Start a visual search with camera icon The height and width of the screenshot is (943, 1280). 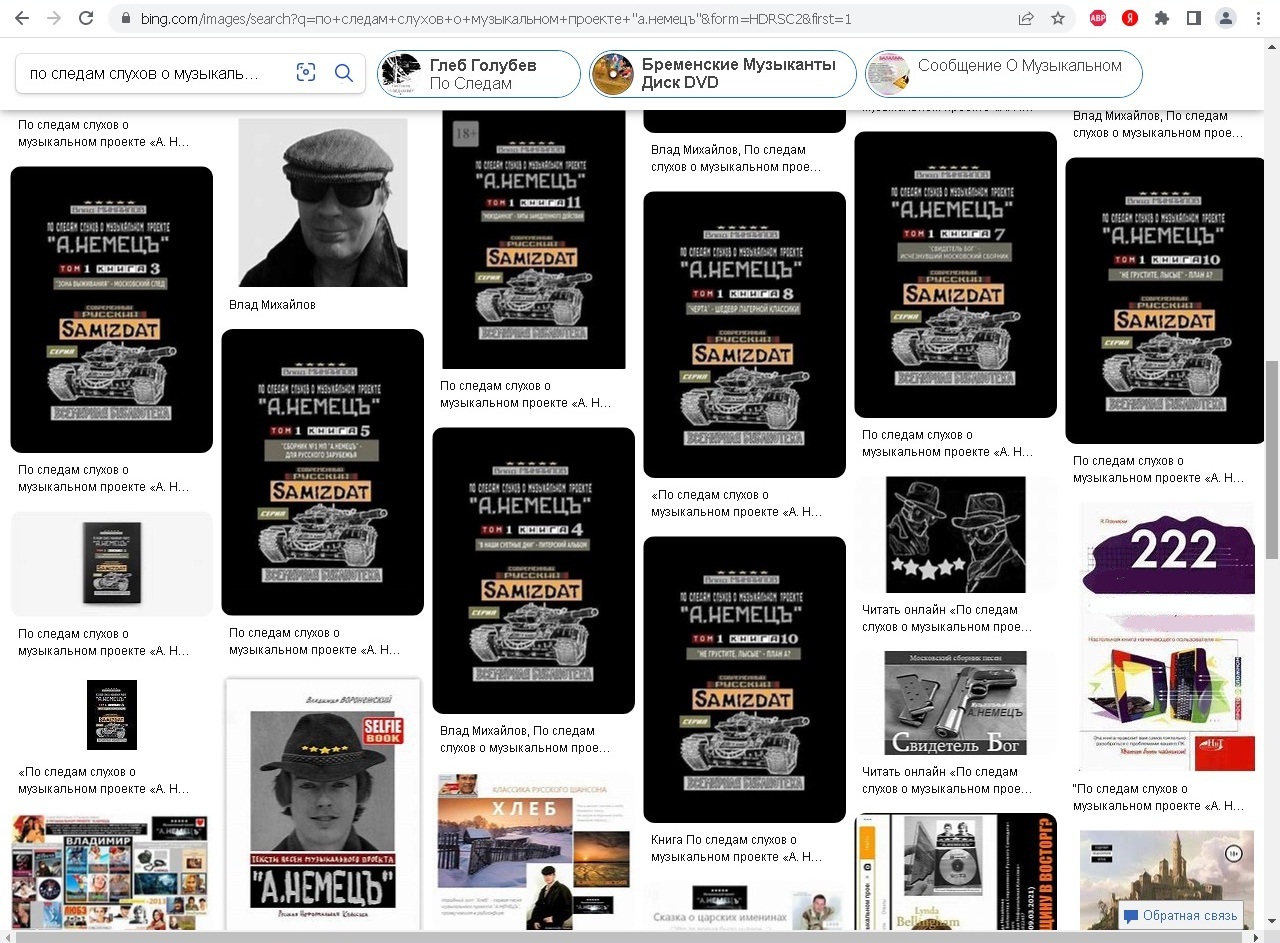coord(306,73)
